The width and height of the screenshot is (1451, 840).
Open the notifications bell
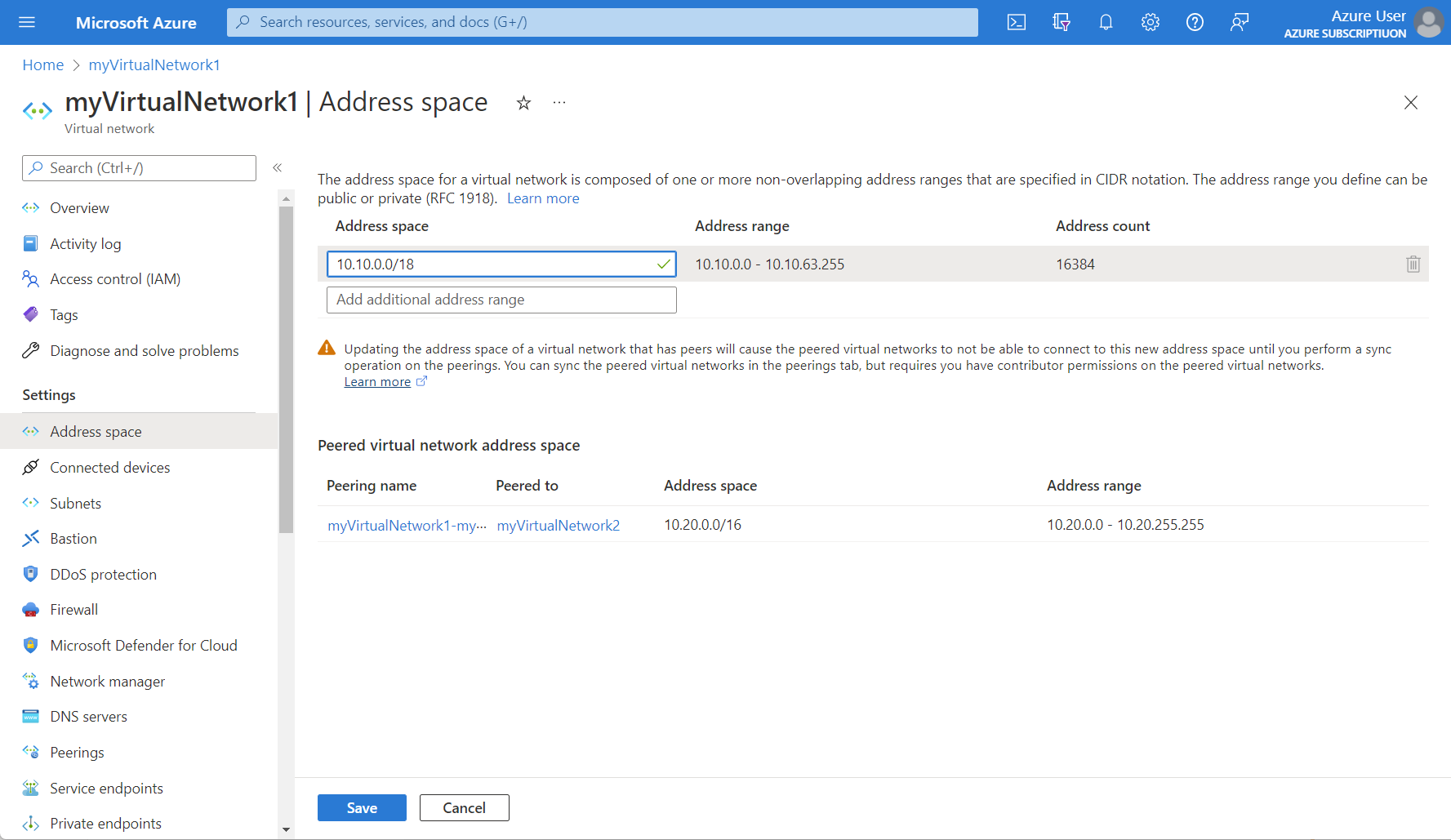[x=1106, y=22]
